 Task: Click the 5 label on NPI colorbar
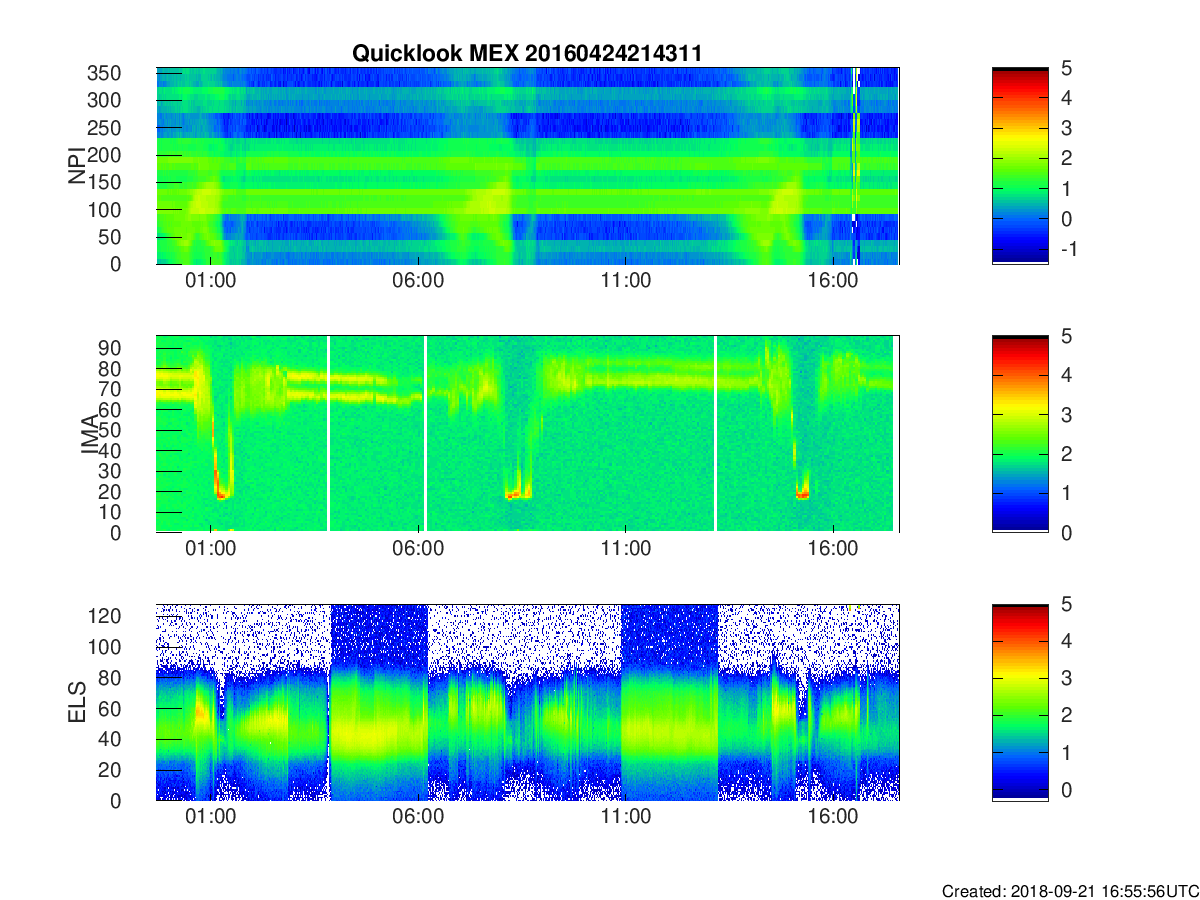pos(1066,68)
